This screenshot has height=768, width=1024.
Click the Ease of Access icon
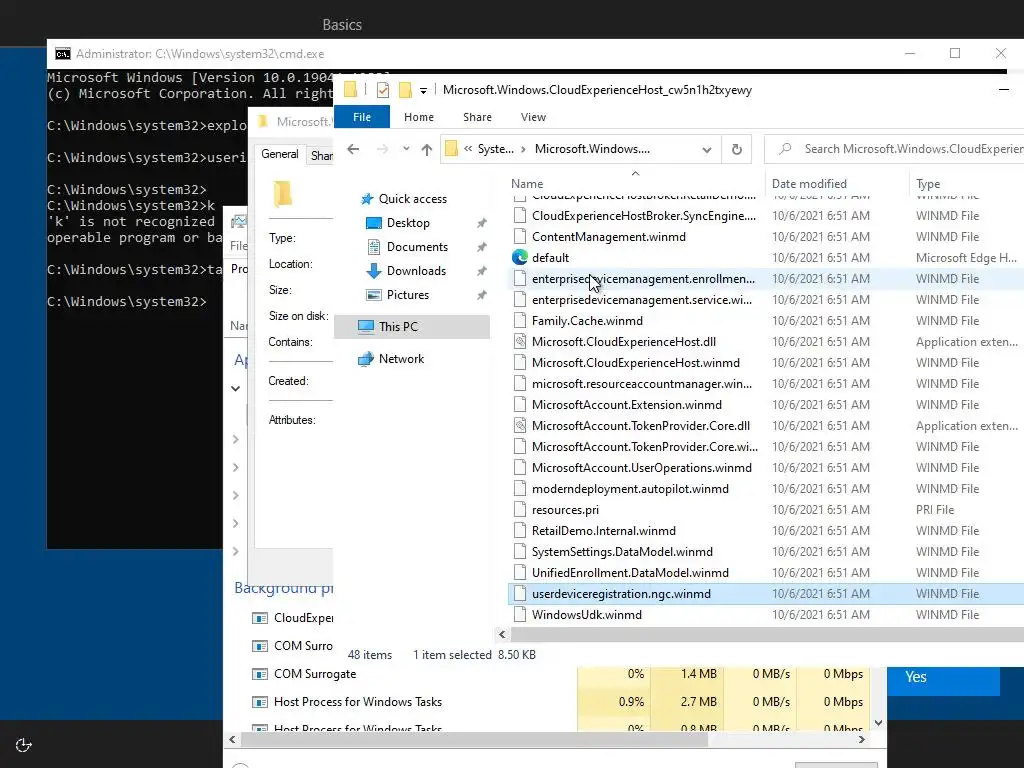(24, 744)
